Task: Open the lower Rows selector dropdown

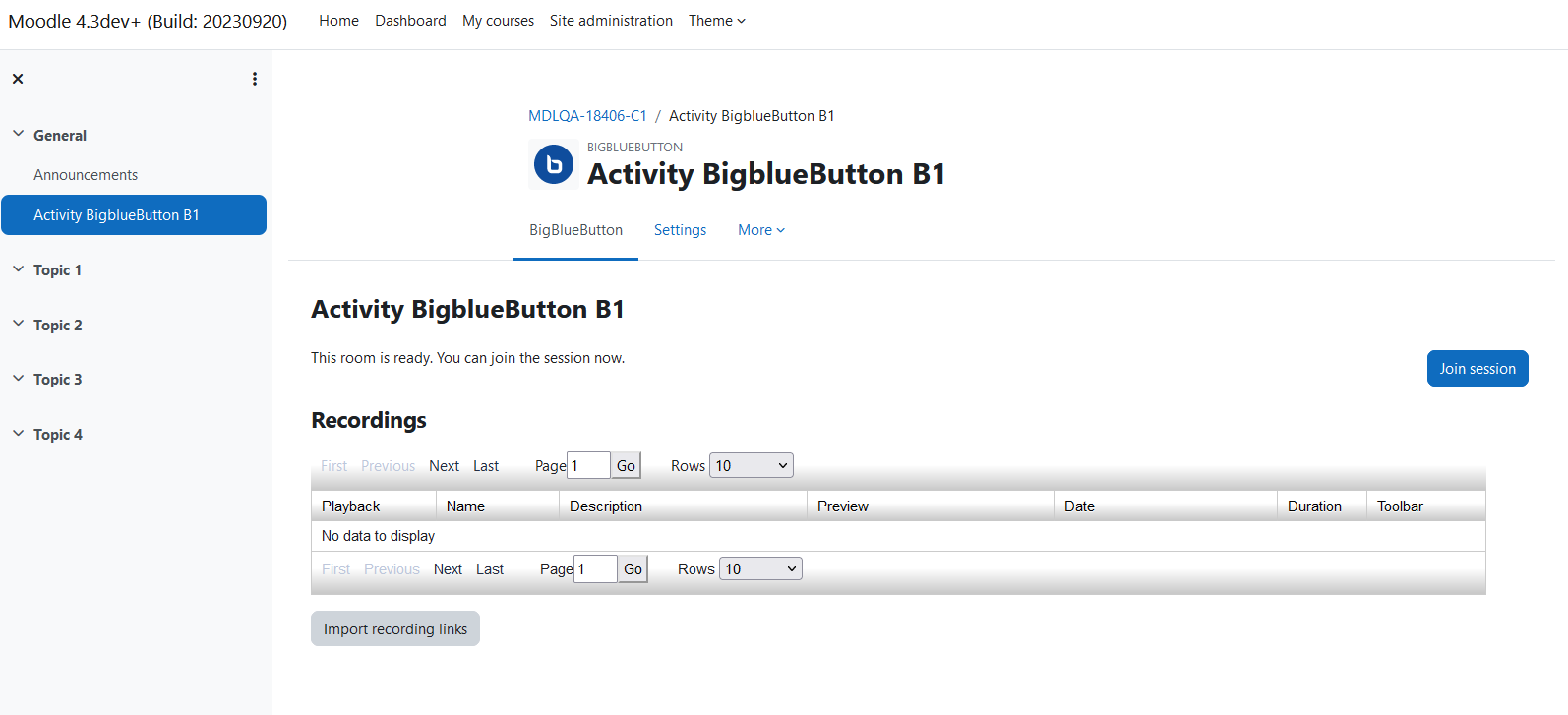Action: 760,568
